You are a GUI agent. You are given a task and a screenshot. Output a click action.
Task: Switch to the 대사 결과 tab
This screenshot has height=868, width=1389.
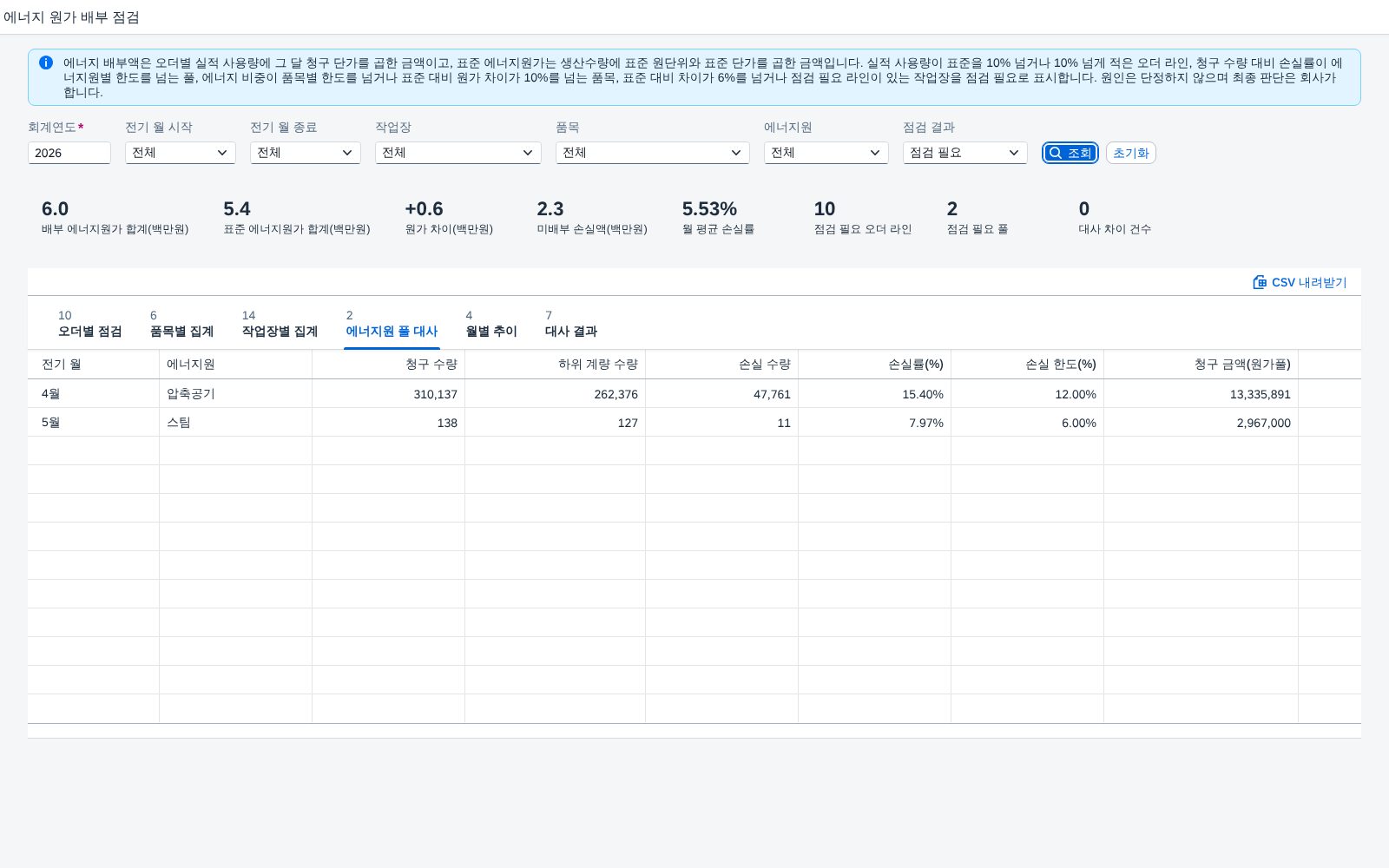(570, 324)
